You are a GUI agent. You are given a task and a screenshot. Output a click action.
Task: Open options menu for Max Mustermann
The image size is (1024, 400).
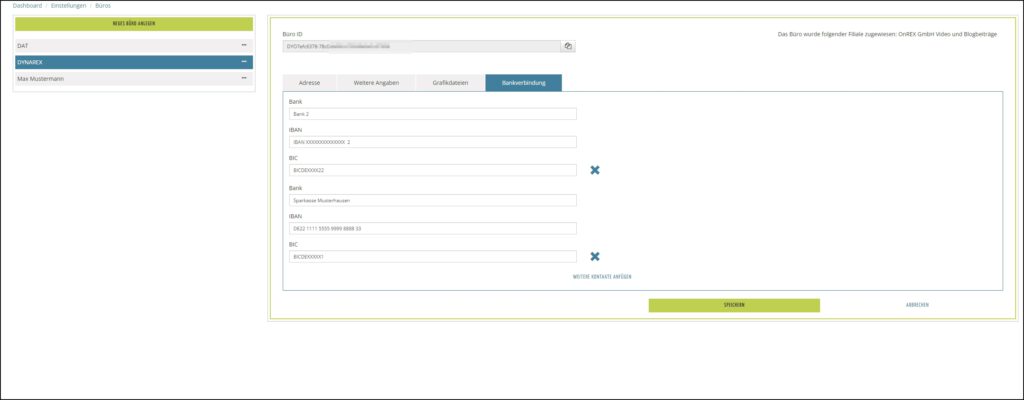pos(244,78)
